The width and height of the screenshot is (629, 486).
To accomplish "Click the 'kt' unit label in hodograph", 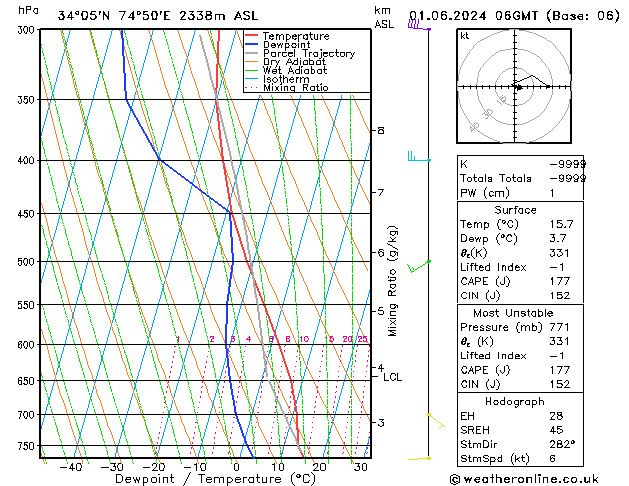I will coord(465,36).
